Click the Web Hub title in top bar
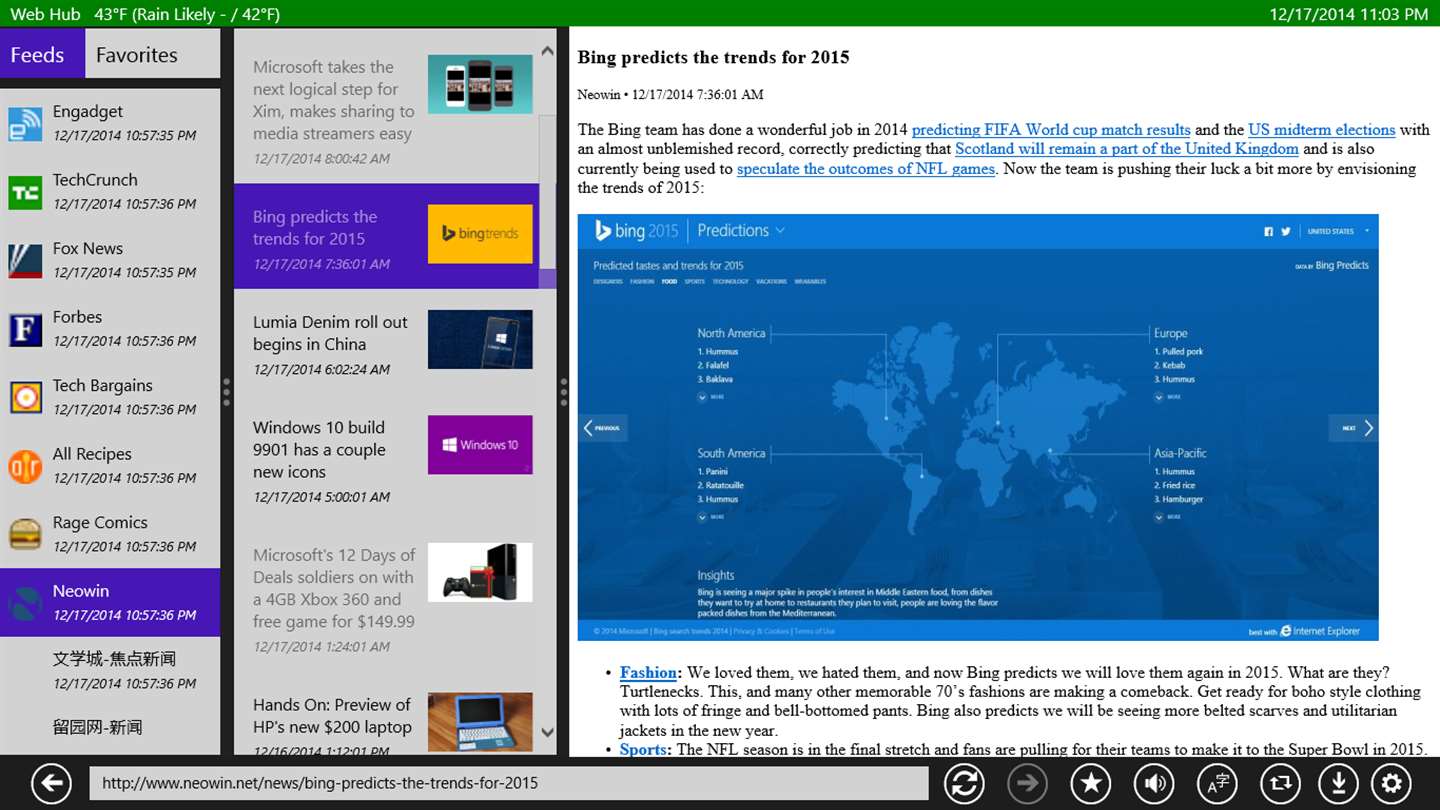This screenshot has width=1440, height=810. tap(46, 14)
